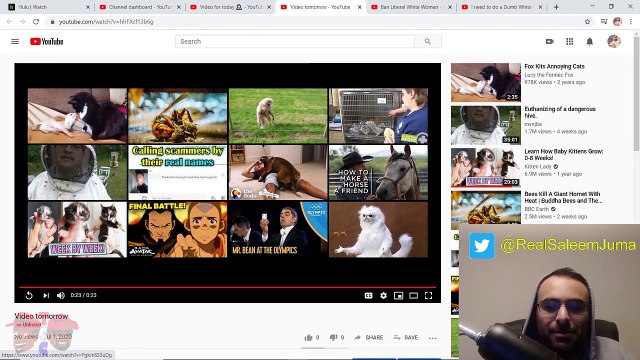Open browser media control icon

click(604, 22)
